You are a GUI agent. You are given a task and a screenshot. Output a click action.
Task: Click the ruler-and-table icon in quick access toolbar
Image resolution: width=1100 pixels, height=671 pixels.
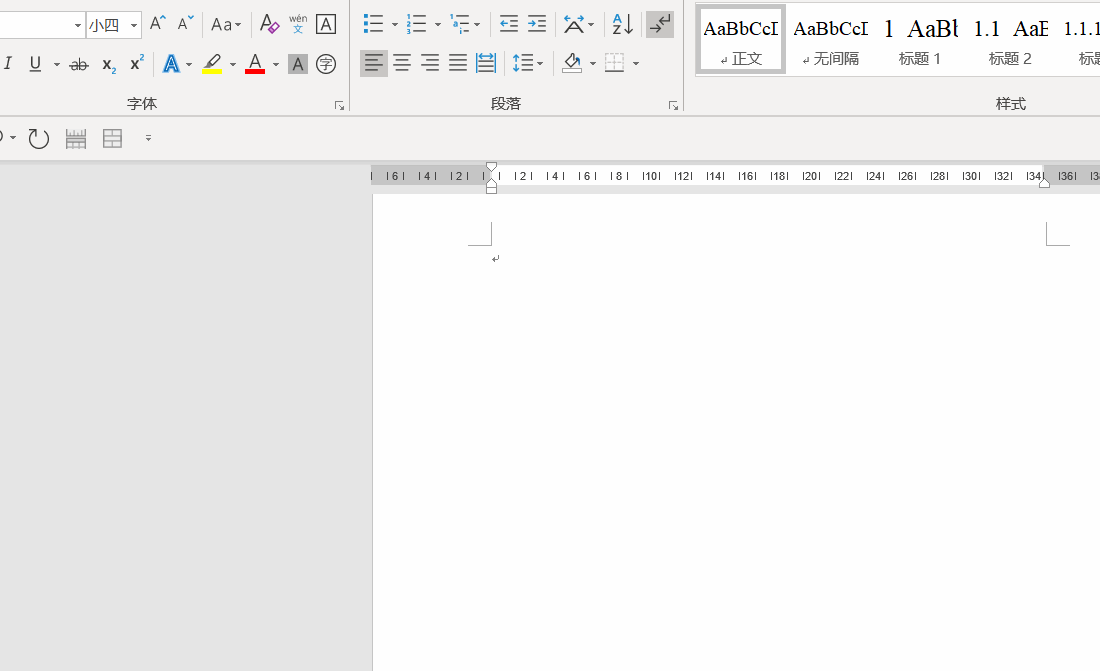click(x=76, y=139)
